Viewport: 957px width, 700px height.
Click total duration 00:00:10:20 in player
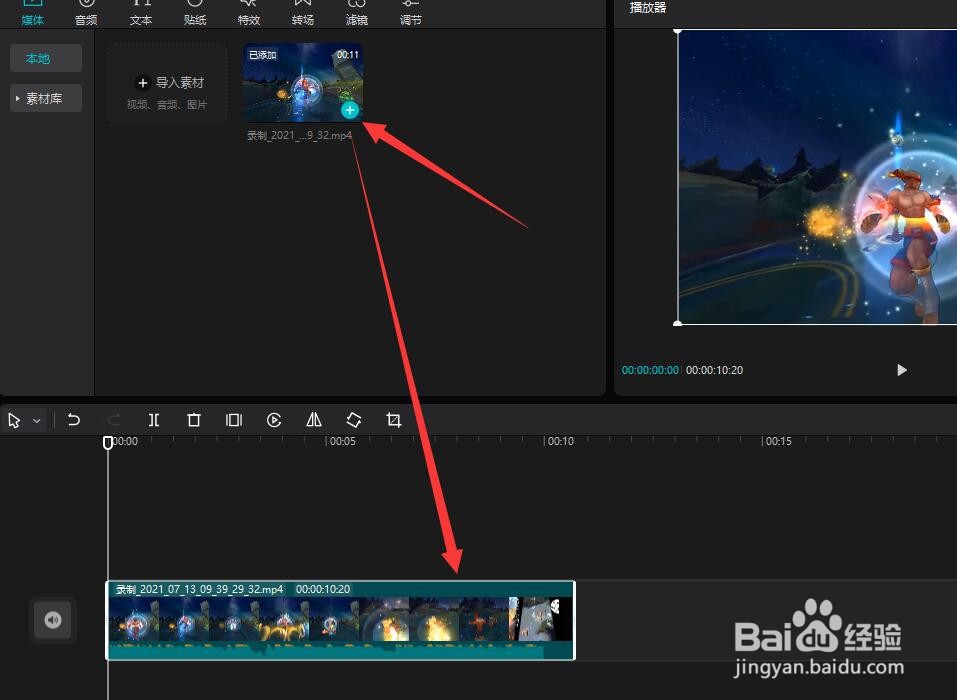[x=714, y=370]
